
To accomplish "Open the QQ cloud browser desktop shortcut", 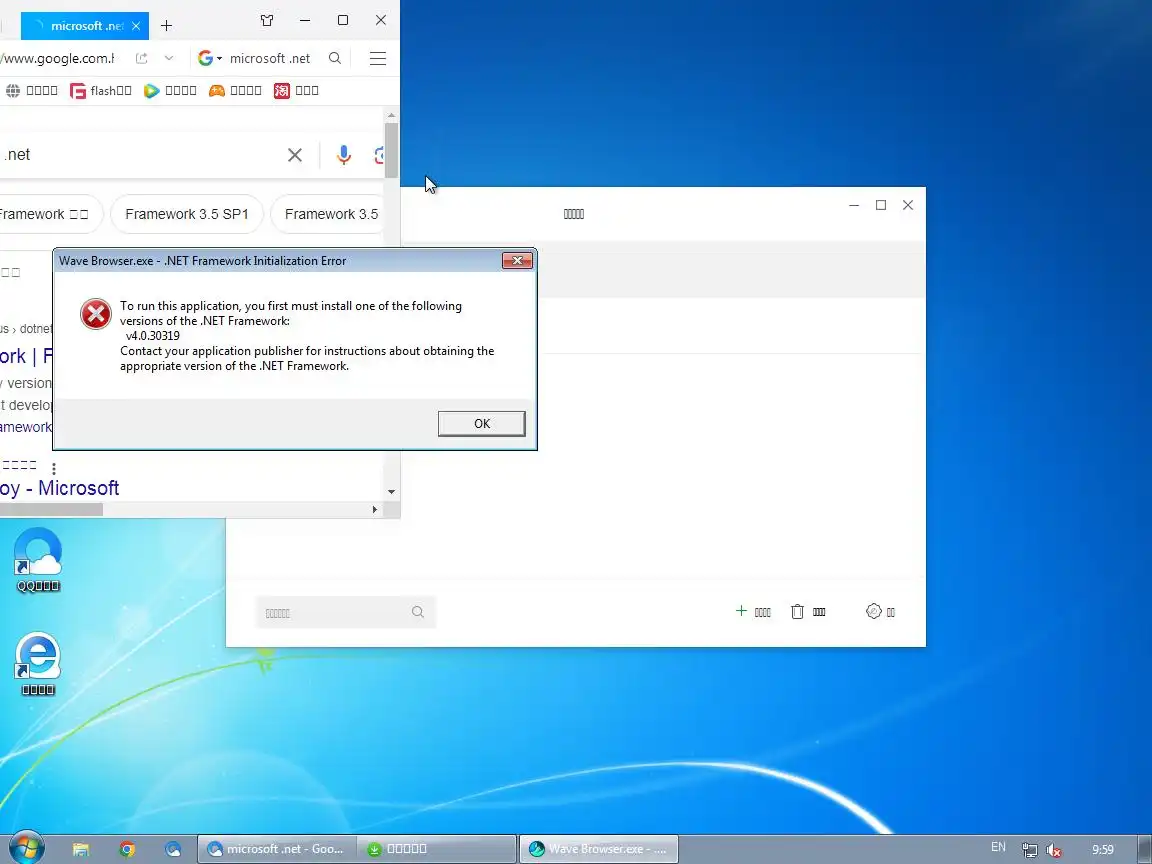I will pos(38,559).
